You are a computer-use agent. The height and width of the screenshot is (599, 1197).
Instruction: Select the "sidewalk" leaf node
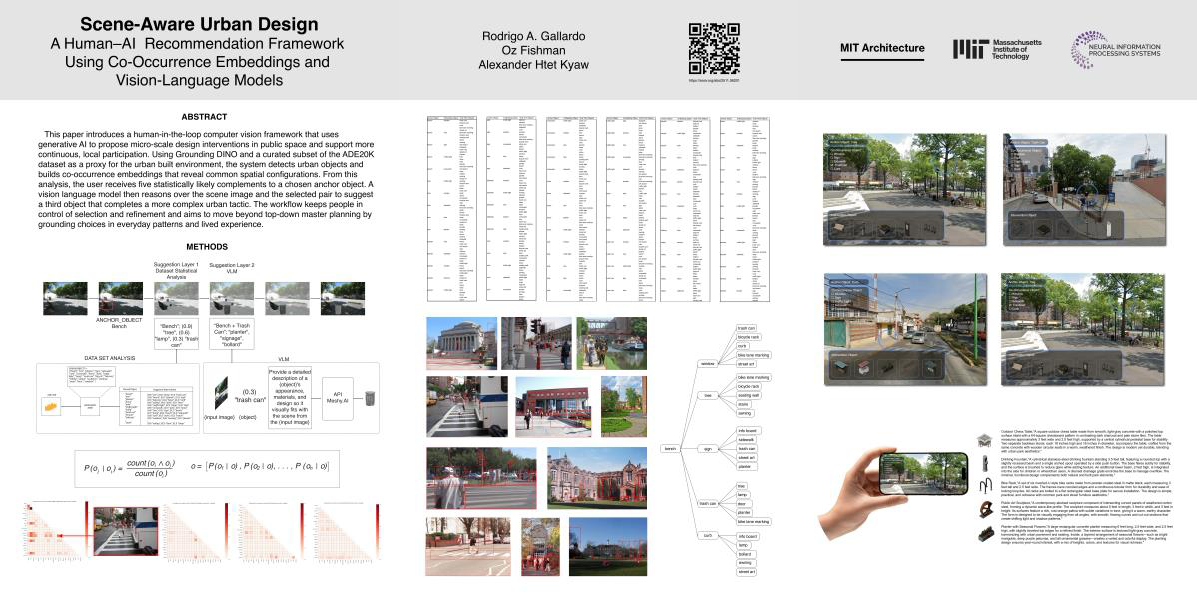pyautogui.click(x=747, y=438)
